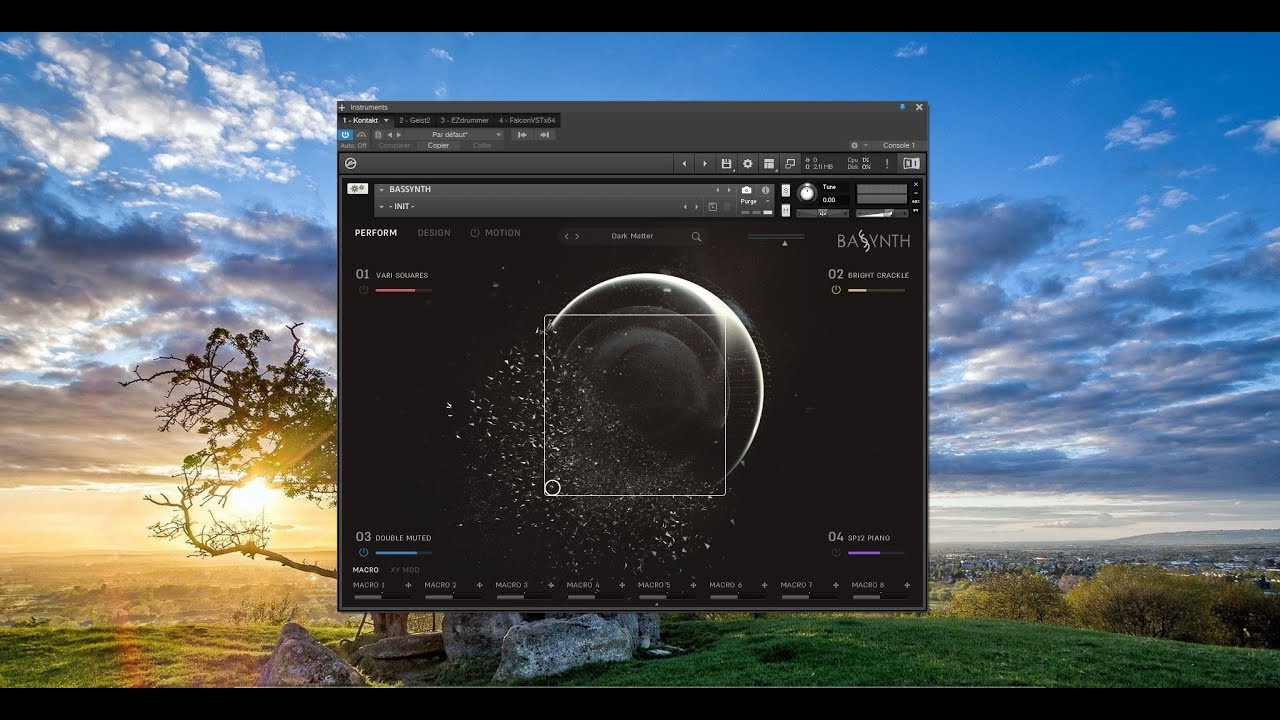Click the snapshot camera icon
This screenshot has height=720, width=1280.
(x=746, y=190)
